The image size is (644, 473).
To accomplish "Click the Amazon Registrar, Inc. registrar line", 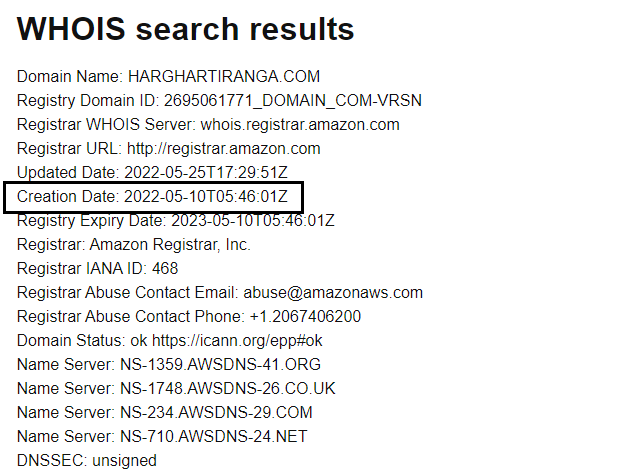I will click(134, 245).
